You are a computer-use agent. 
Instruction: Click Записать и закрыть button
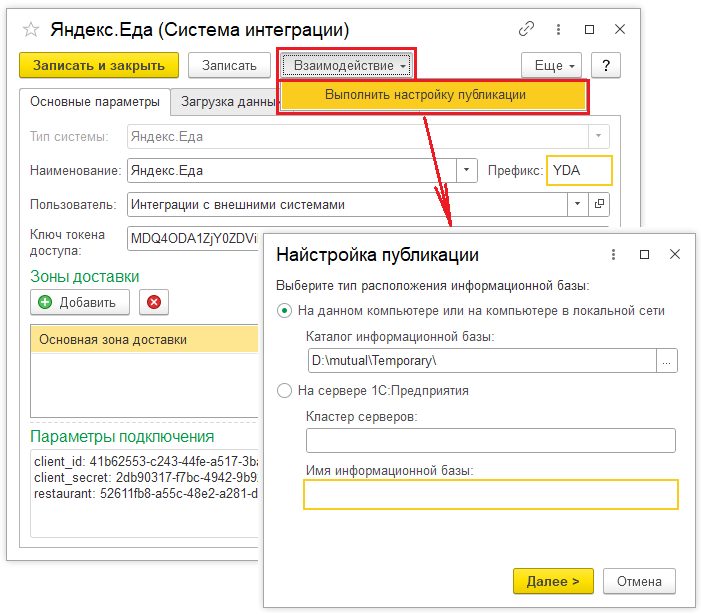pos(99,65)
